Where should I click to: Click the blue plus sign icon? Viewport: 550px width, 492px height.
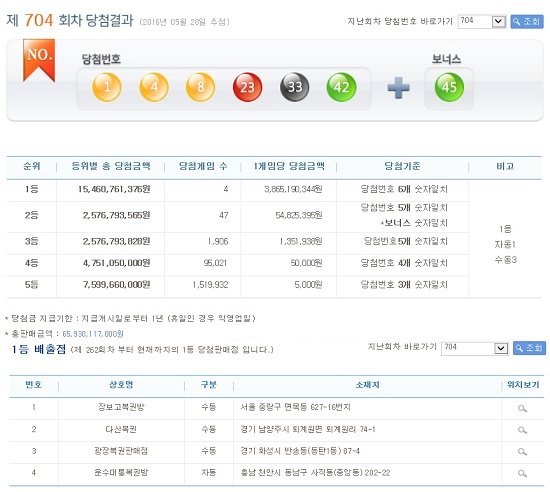pos(398,88)
